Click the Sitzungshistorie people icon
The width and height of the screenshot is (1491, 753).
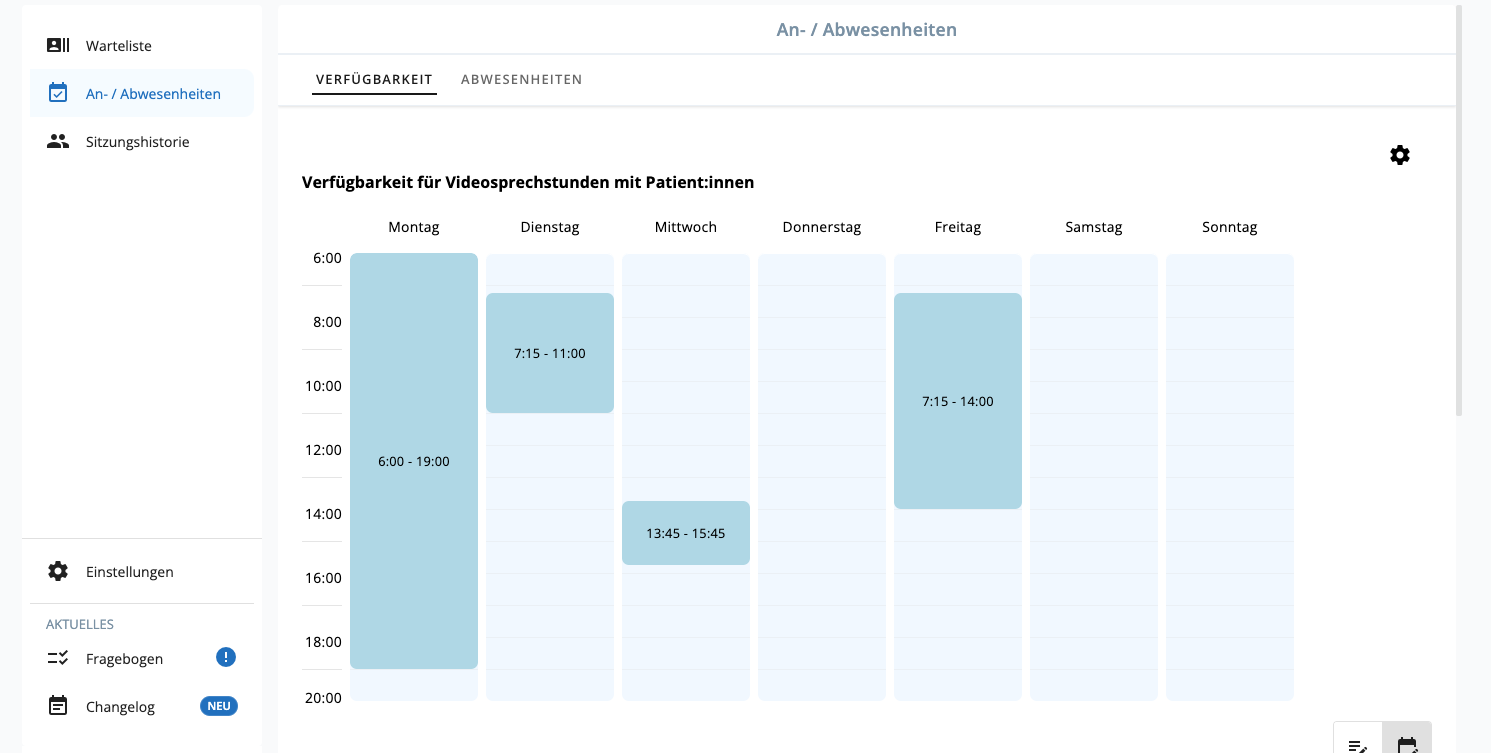[x=58, y=141]
